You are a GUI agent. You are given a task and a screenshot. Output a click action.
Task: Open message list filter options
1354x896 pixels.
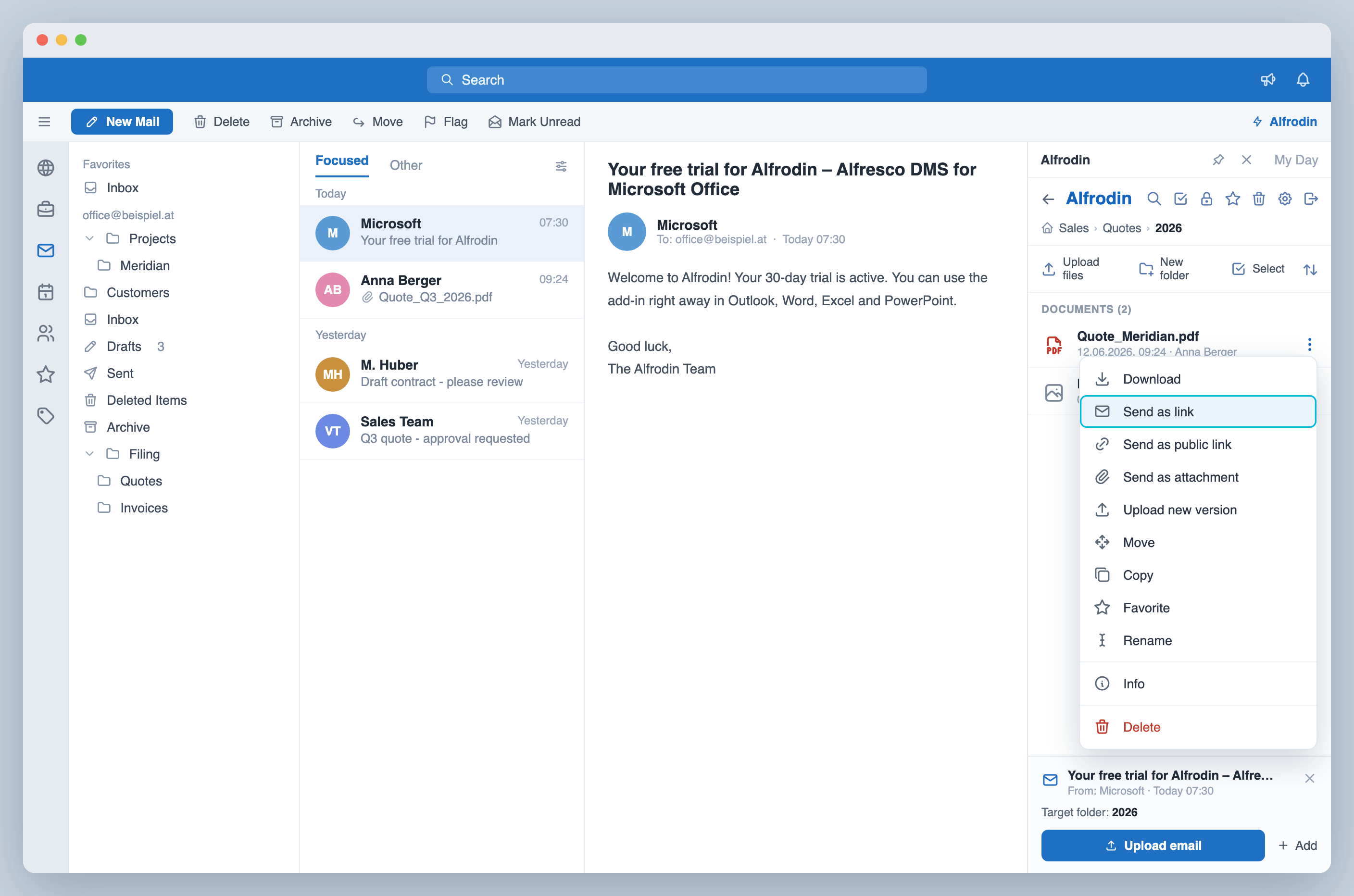[561, 166]
